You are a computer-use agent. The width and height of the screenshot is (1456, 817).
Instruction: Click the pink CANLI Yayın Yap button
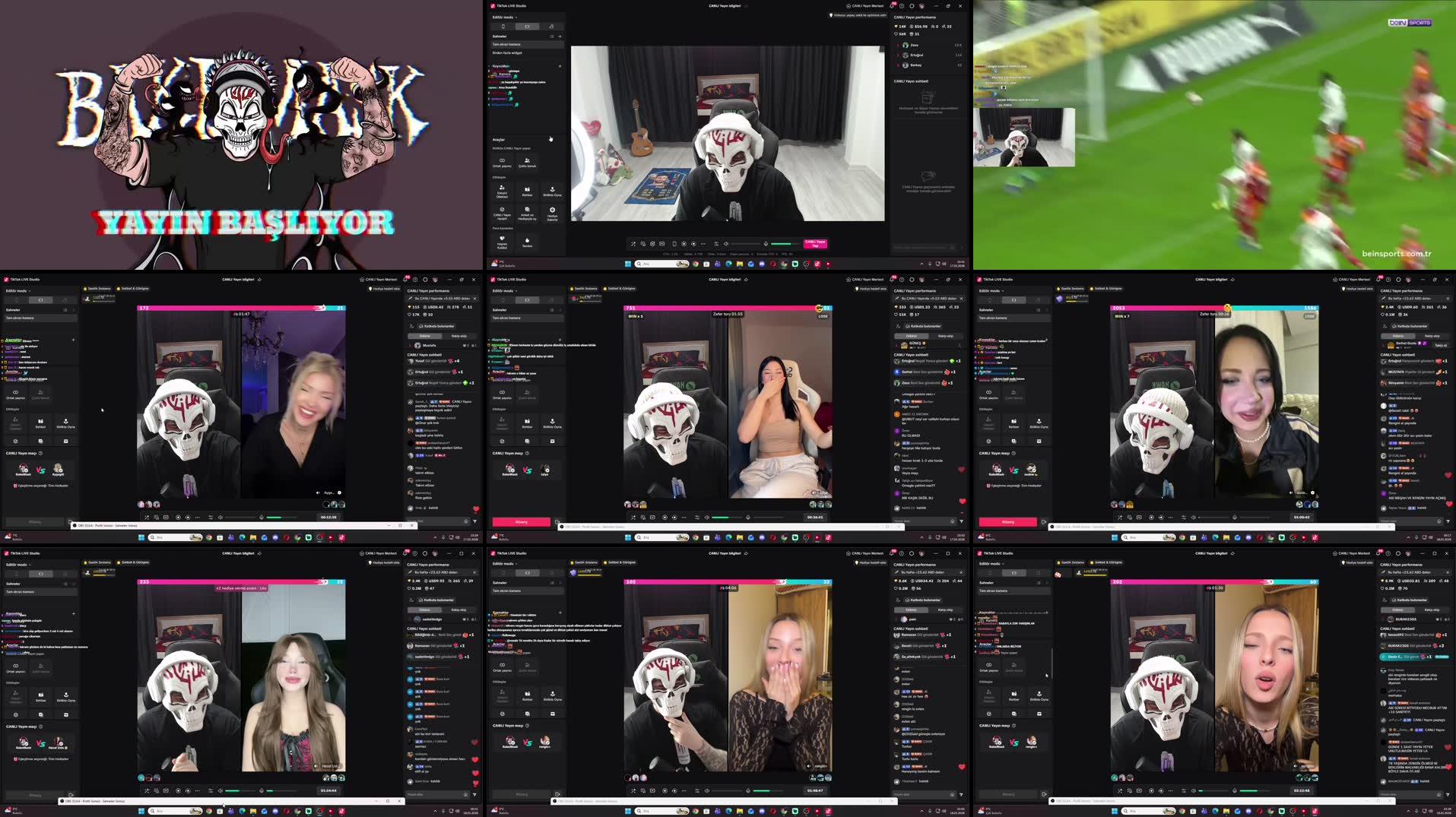pyautogui.click(x=815, y=244)
